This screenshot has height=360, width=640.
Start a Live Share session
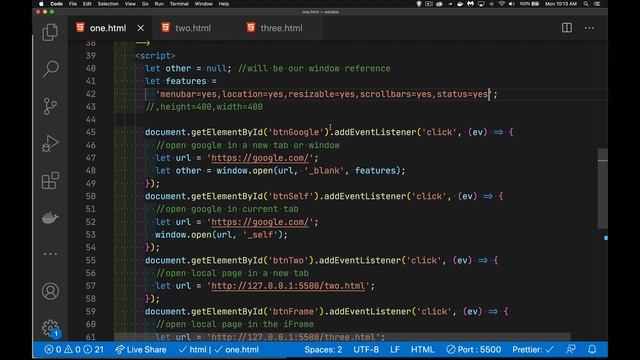(141, 350)
